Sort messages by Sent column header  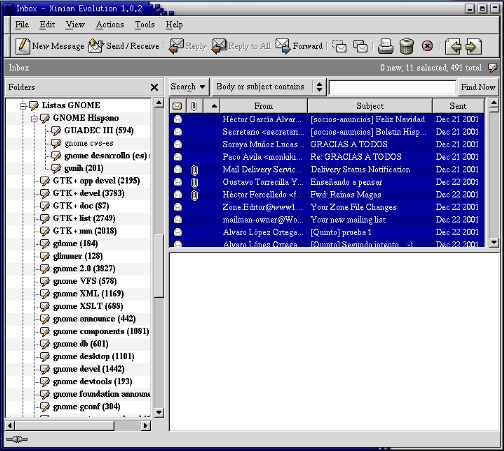pyautogui.click(x=458, y=106)
